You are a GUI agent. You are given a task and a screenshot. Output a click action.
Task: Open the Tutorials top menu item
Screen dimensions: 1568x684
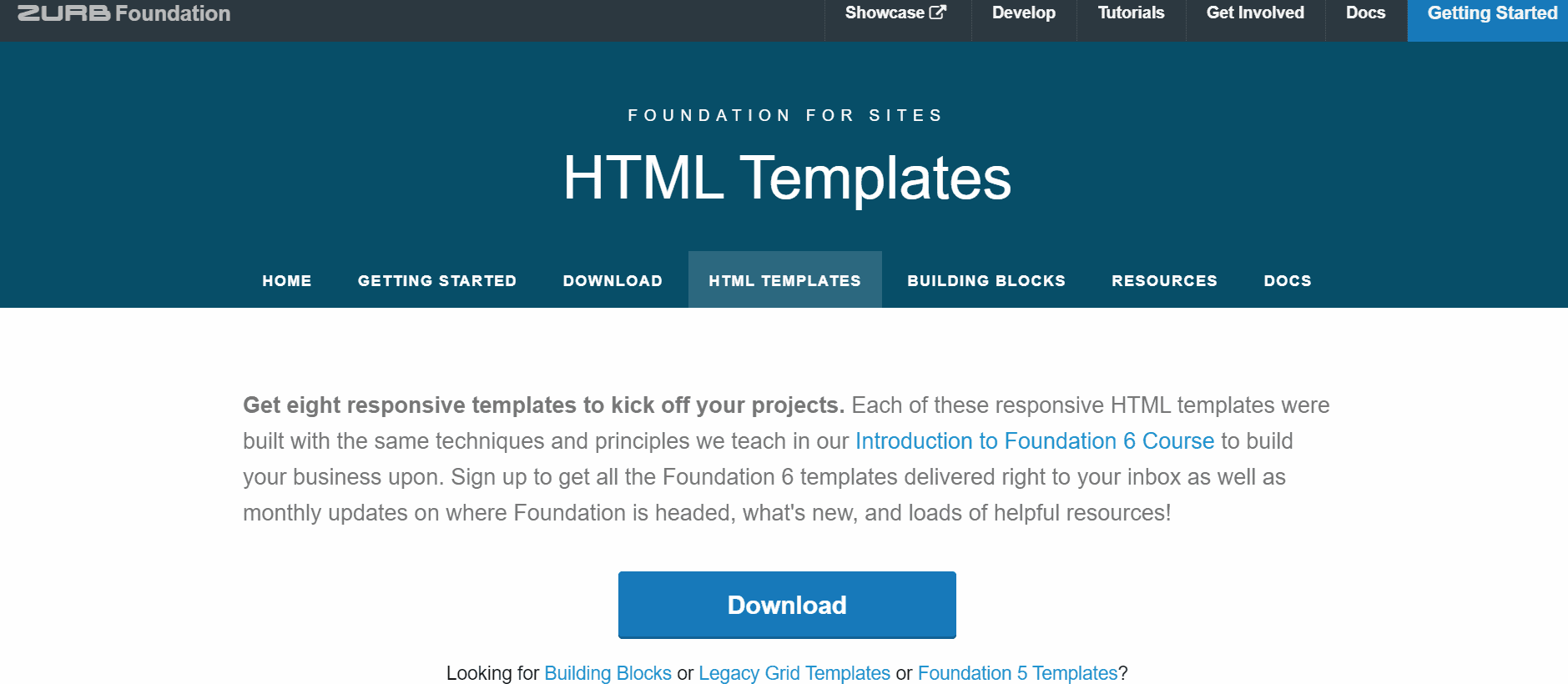(1131, 13)
